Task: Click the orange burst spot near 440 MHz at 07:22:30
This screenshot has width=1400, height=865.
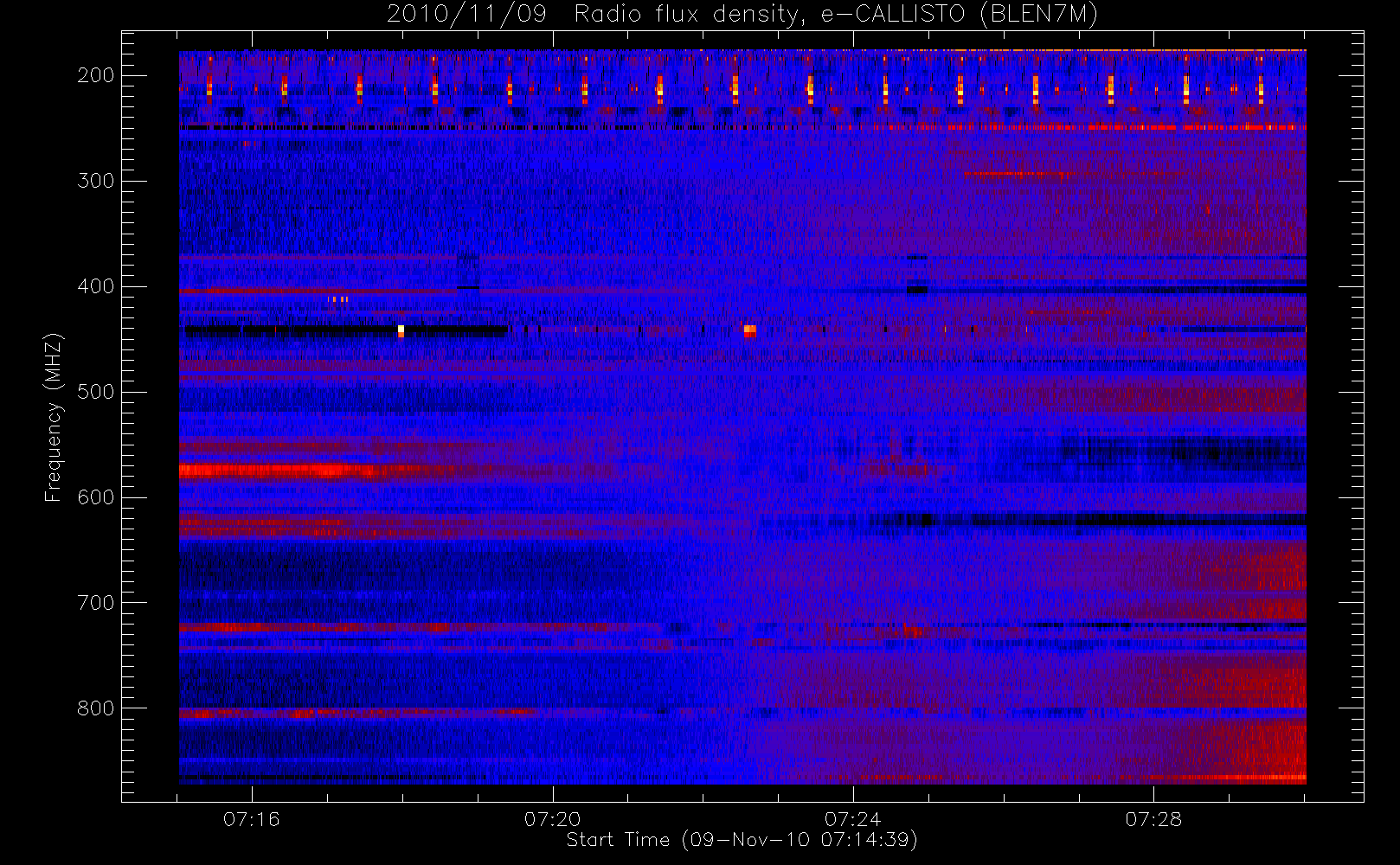Action: [x=750, y=330]
